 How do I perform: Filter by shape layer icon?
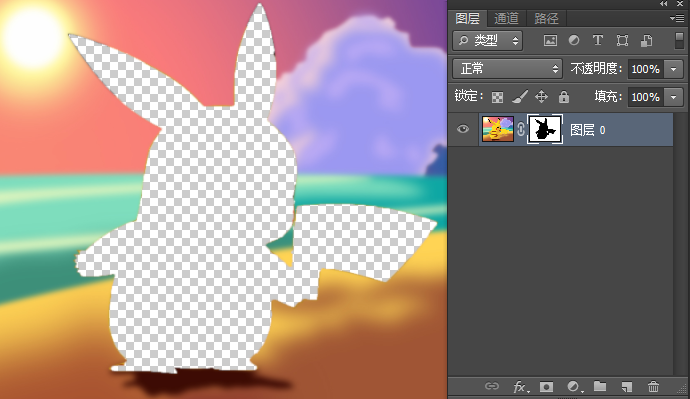[x=622, y=41]
